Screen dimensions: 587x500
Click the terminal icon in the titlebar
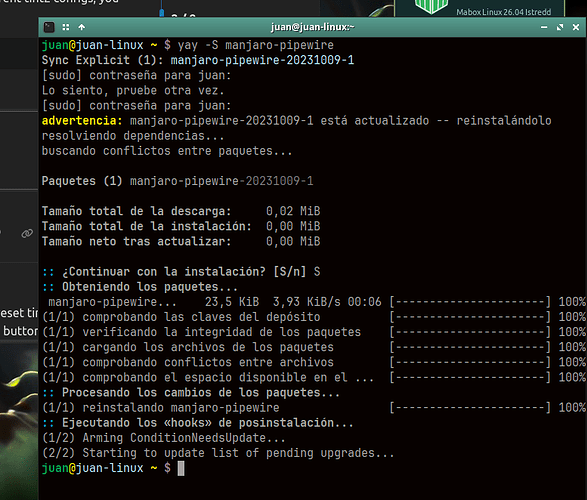click(x=49, y=27)
